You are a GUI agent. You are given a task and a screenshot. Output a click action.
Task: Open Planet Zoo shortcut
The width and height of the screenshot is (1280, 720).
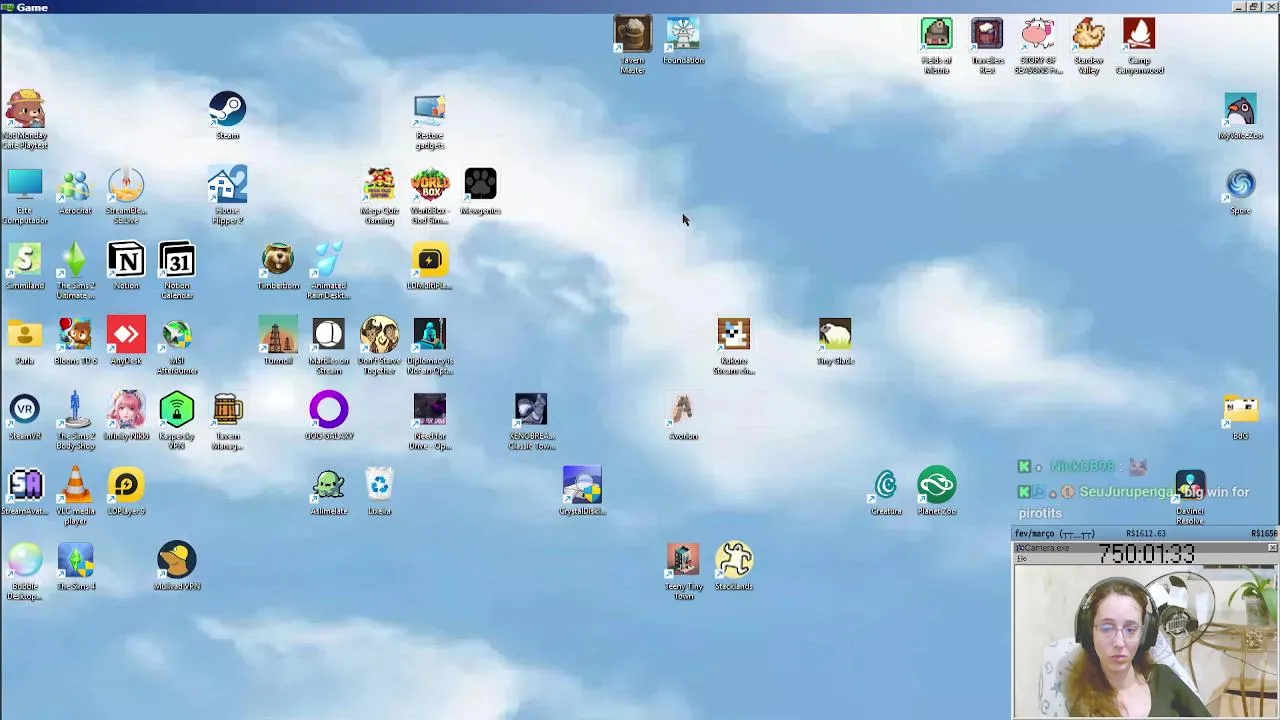point(936,486)
